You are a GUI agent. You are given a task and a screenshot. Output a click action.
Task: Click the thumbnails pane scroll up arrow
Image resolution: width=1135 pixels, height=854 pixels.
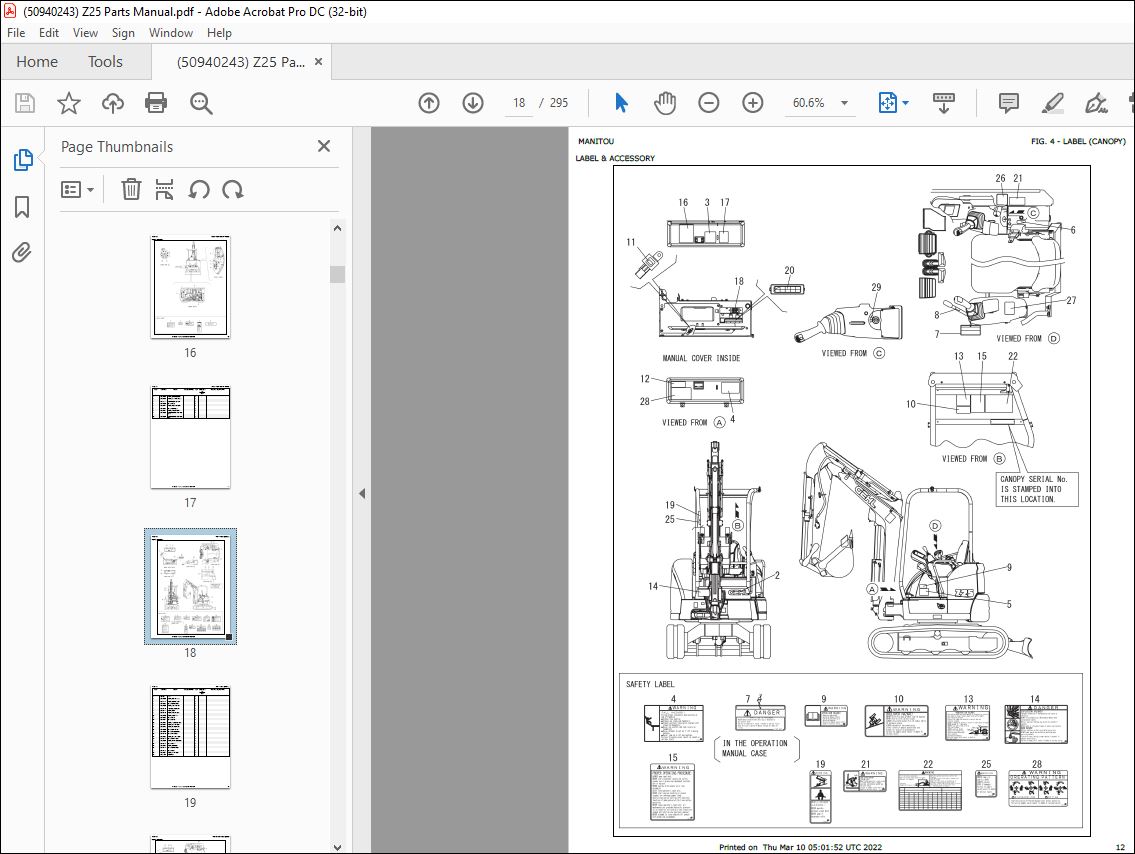click(x=337, y=228)
